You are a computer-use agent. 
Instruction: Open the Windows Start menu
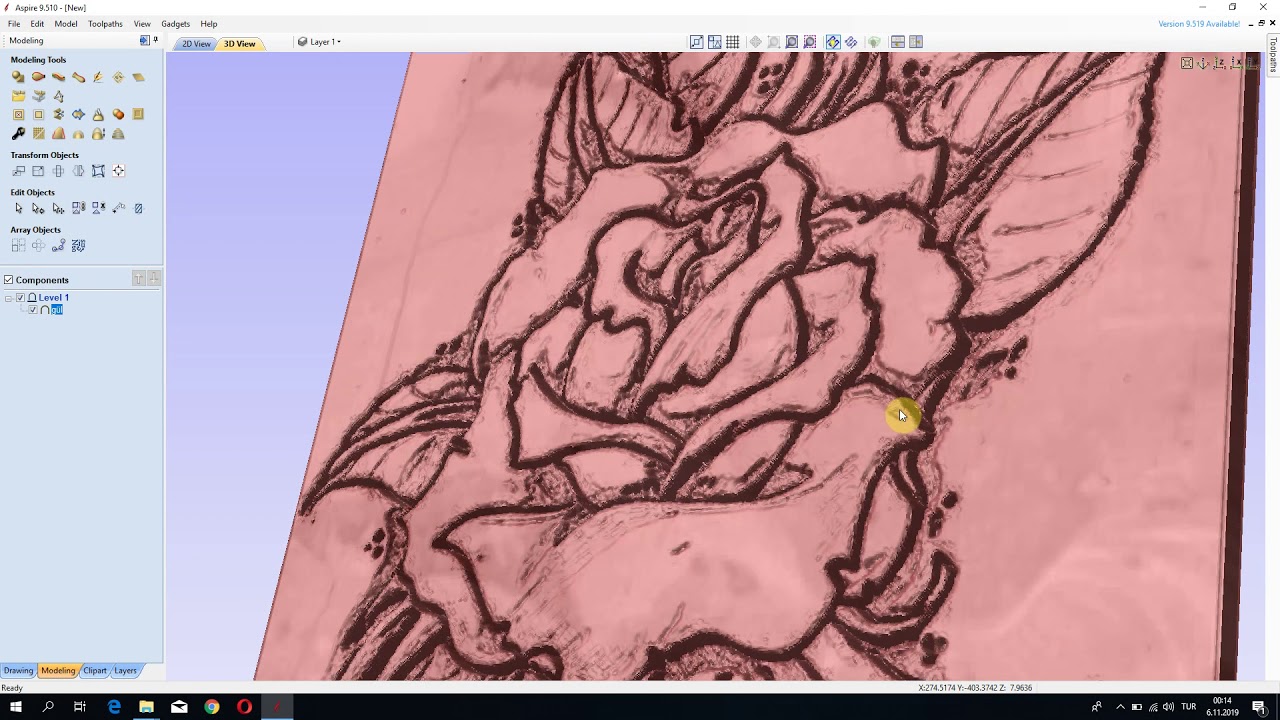[x=16, y=707]
